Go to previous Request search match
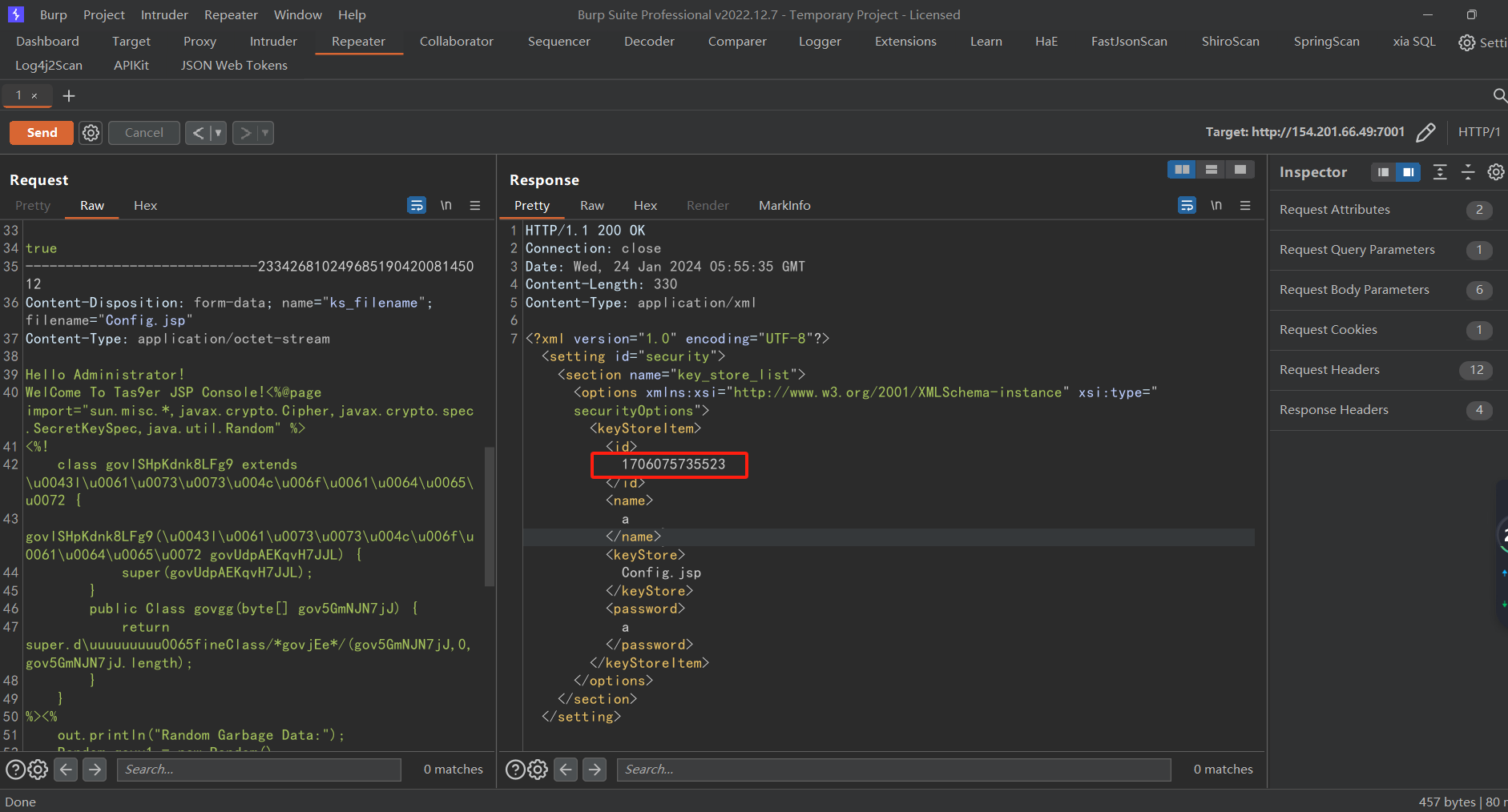This screenshot has width=1508, height=812. click(x=67, y=770)
